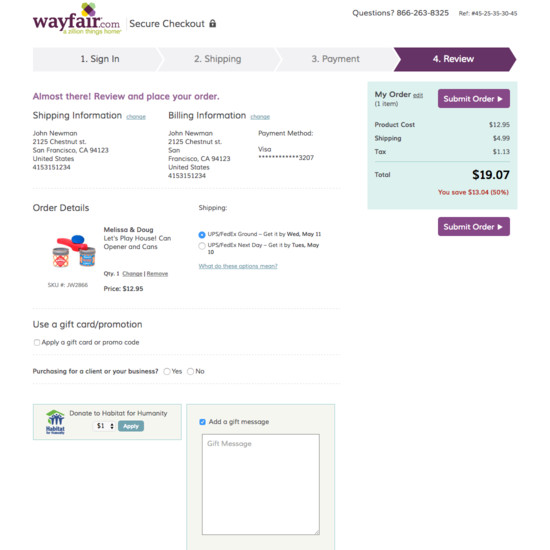Click inside the Gift Message text area
Screen dimensions: 550x550
coord(261,484)
